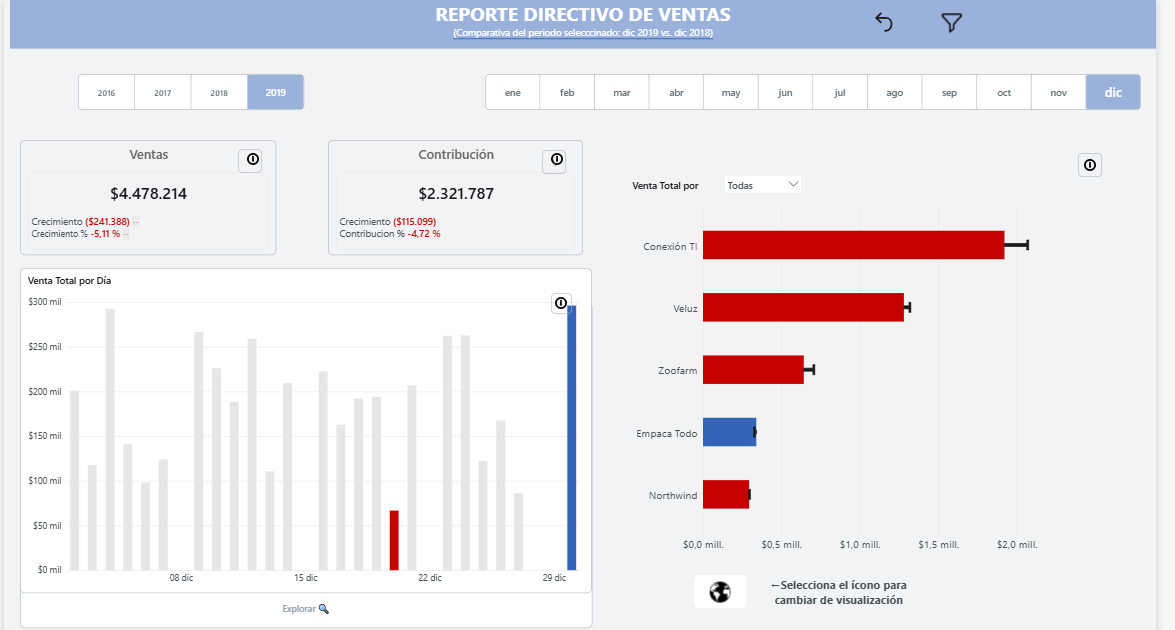This screenshot has height=630, width=1175.
Task: Select the month jul
Action: (x=840, y=92)
